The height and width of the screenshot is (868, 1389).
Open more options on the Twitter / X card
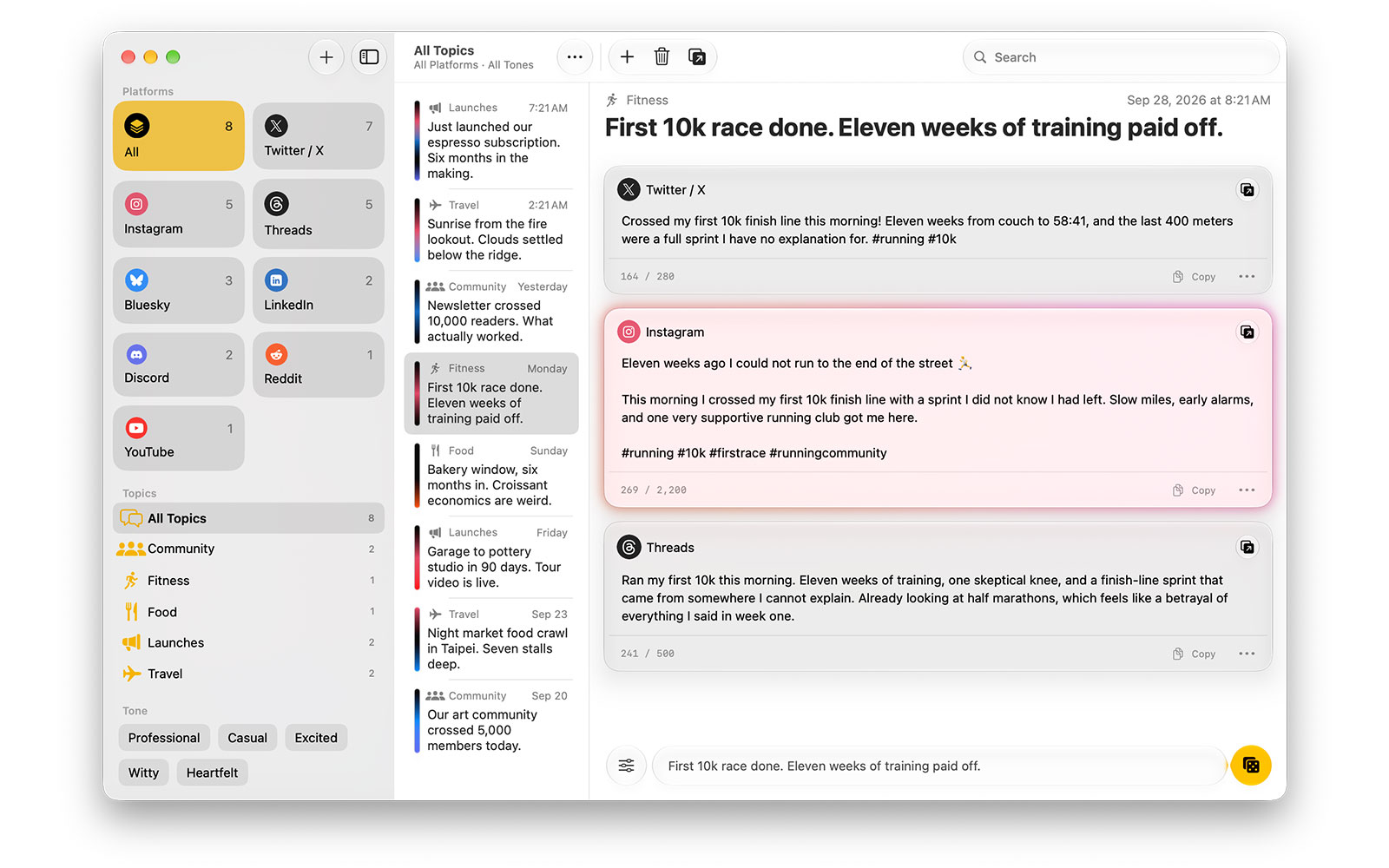click(x=1247, y=277)
